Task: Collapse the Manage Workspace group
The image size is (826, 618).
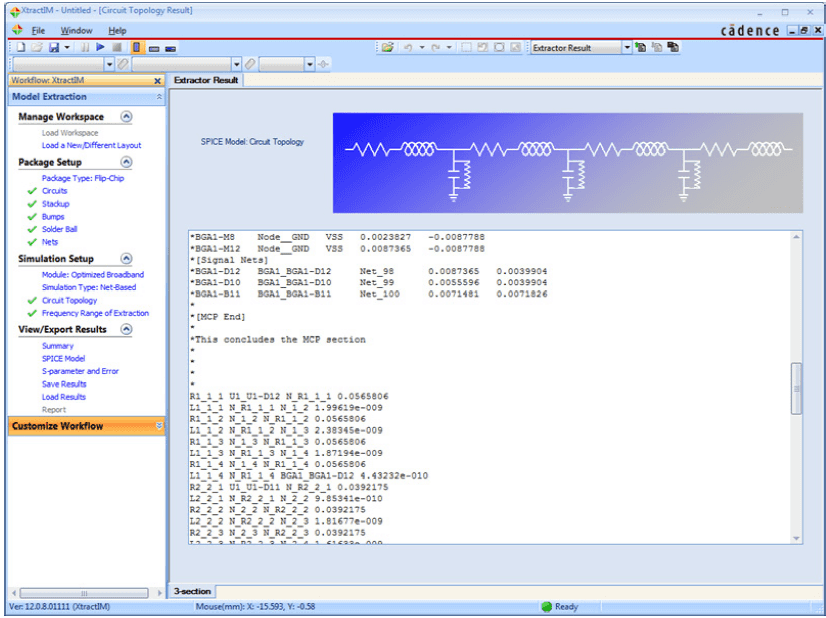Action: click(126, 116)
